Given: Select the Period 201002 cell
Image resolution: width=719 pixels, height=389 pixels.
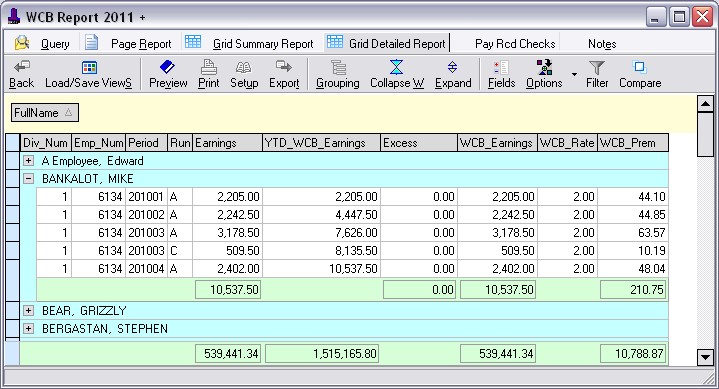Looking at the screenshot, I should coord(147,215).
